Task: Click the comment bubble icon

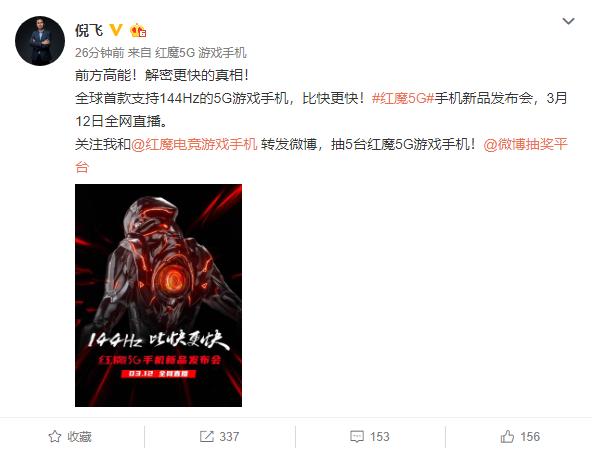Action: [357, 437]
